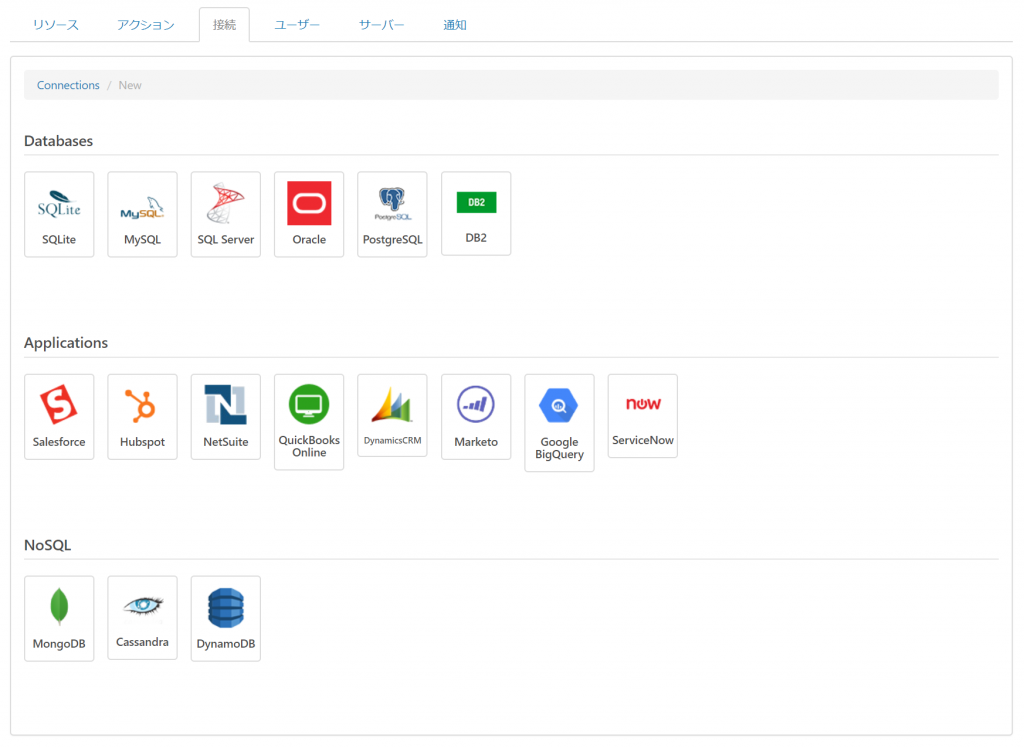
Task: Click the SQLite label text
Action: click(x=59, y=240)
